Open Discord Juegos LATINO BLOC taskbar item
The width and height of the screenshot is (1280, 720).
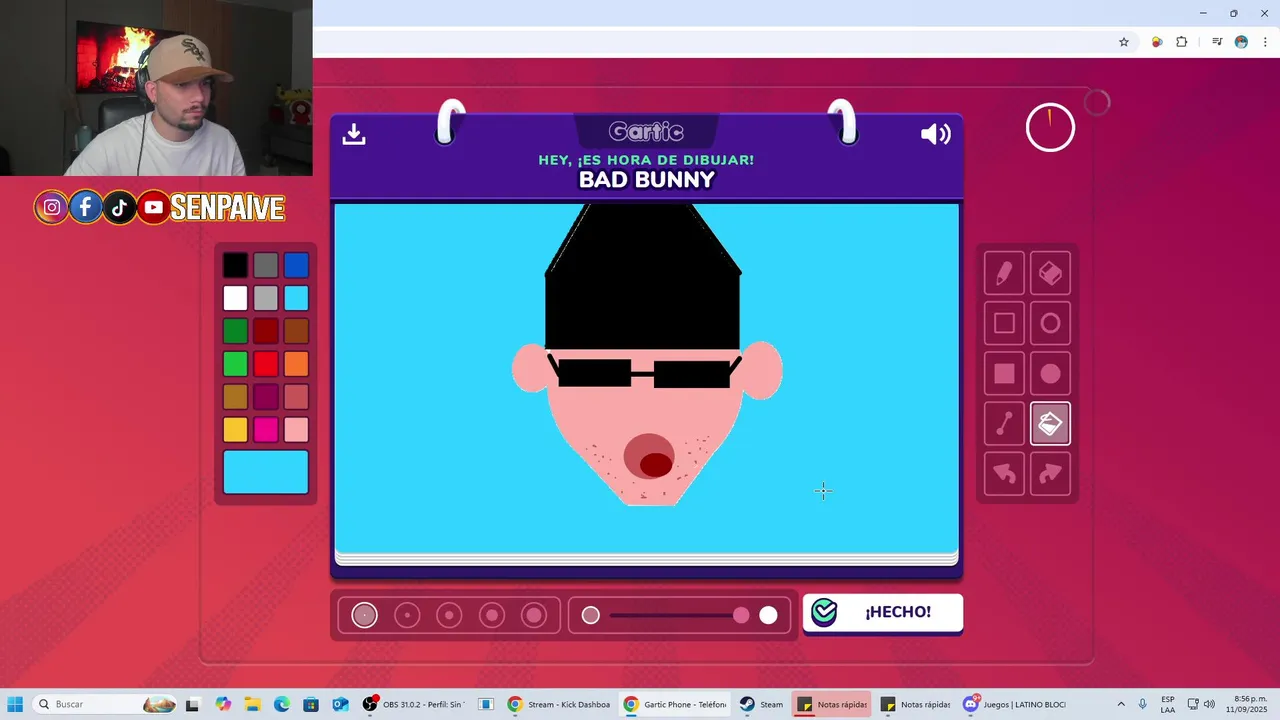[1016, 704]
